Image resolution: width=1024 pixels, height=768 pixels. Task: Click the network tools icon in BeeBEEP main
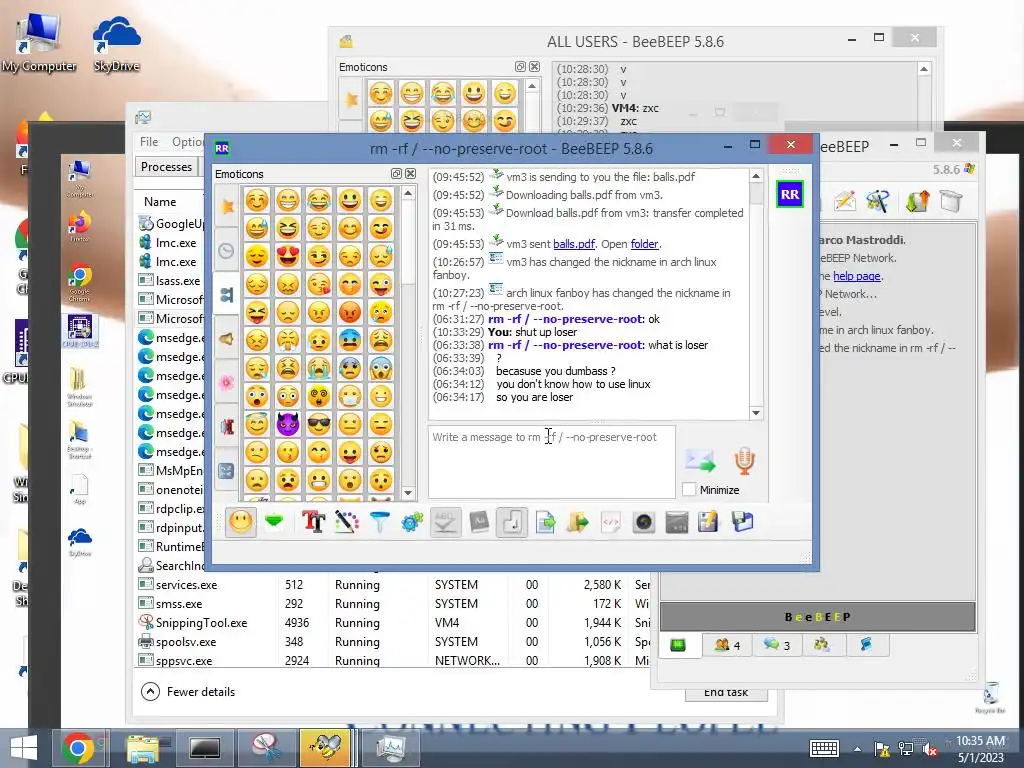[x=877, y=201]
